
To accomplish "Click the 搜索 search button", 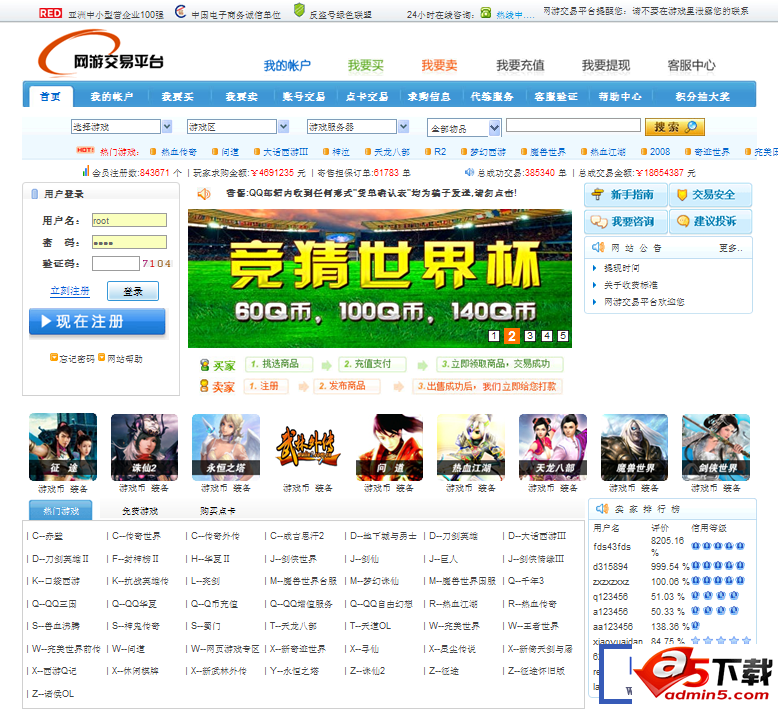I will click(675, 127).
